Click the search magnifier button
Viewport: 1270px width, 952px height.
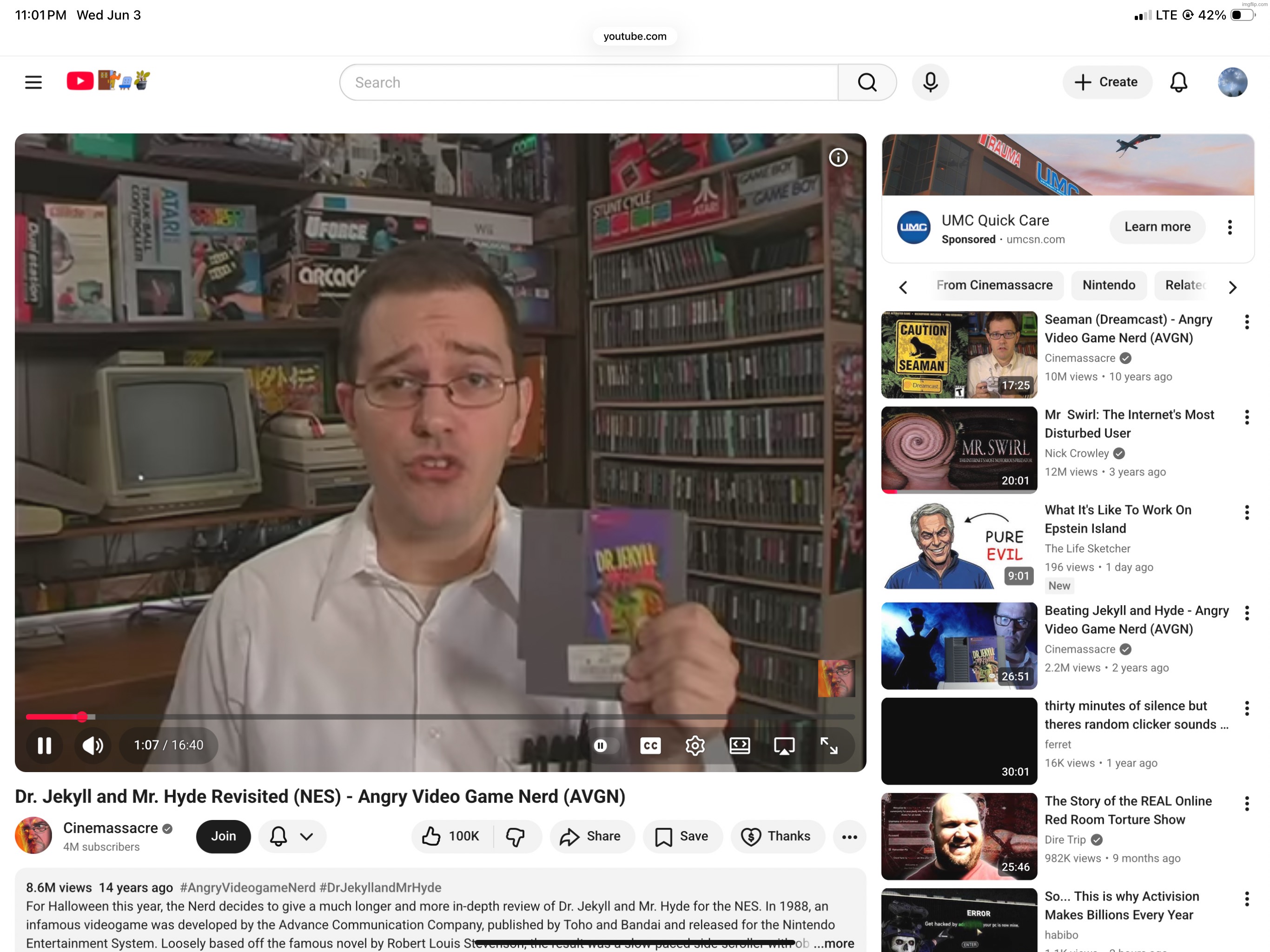tap(867, 82)
